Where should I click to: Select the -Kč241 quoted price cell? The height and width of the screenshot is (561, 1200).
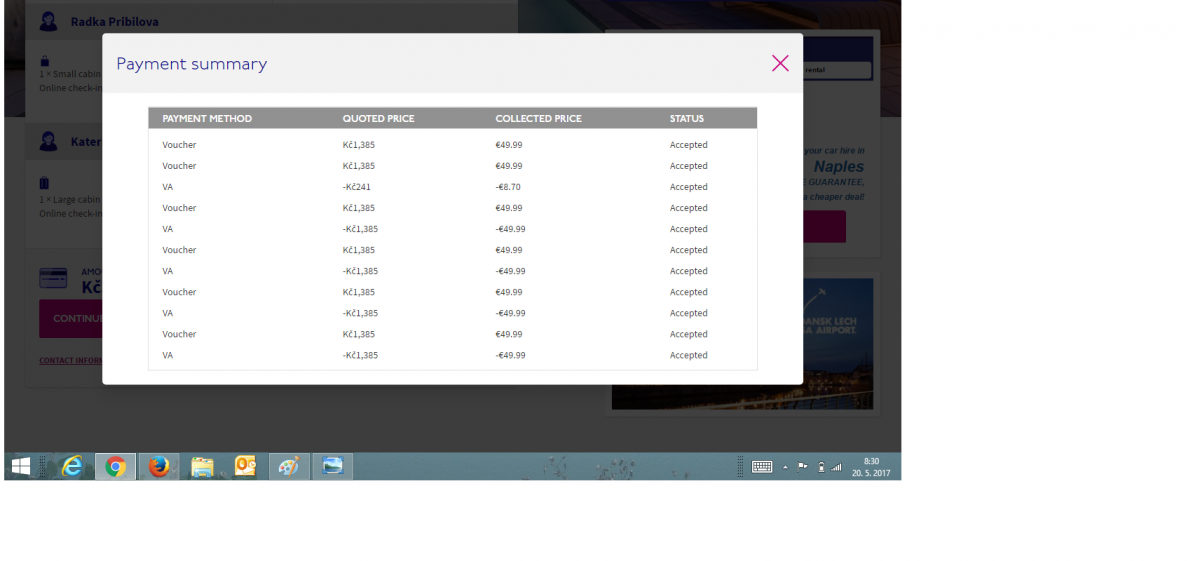357,187
